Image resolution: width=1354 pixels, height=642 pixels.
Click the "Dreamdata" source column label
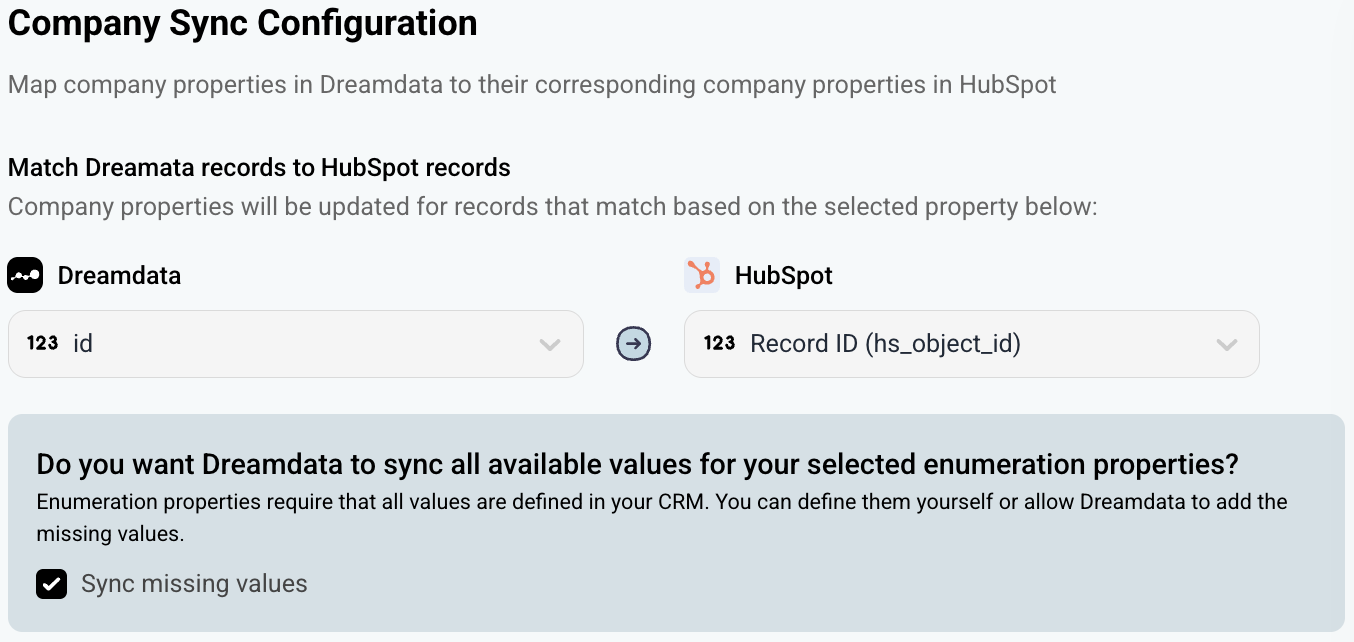(119, 275)
